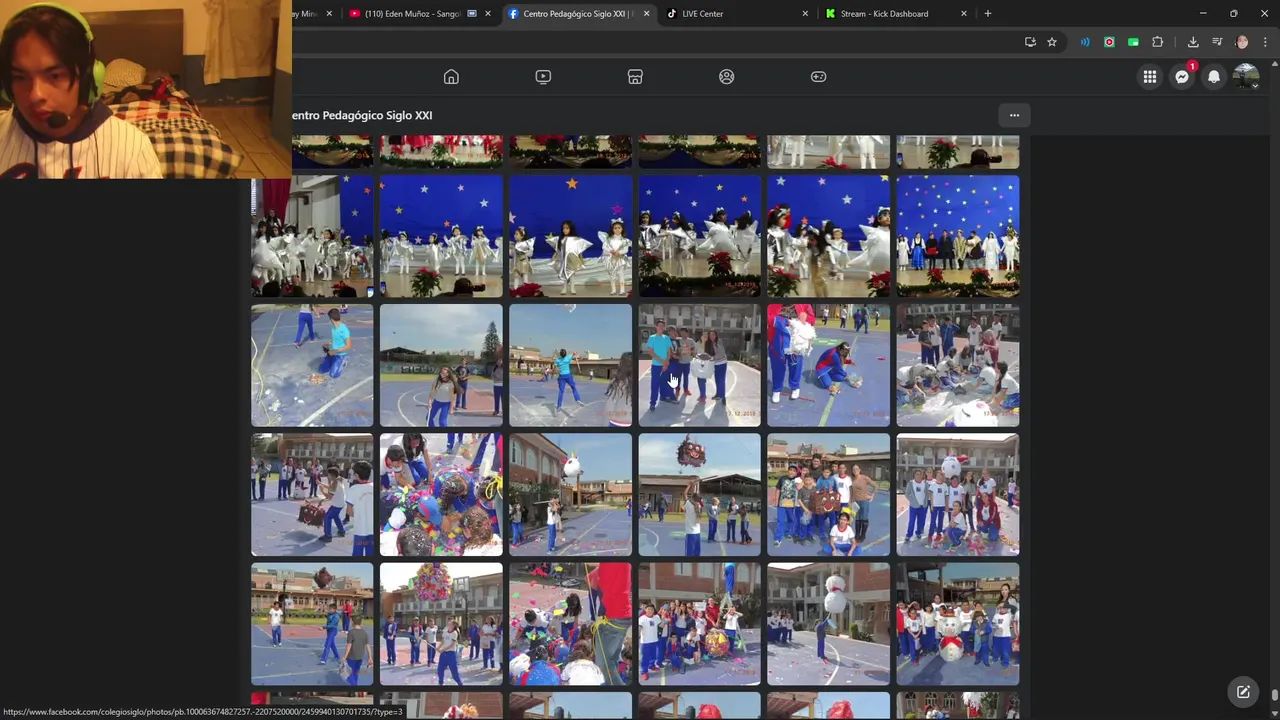Open the notifications bell
1280x720 pixels.
pos(1214,77)
